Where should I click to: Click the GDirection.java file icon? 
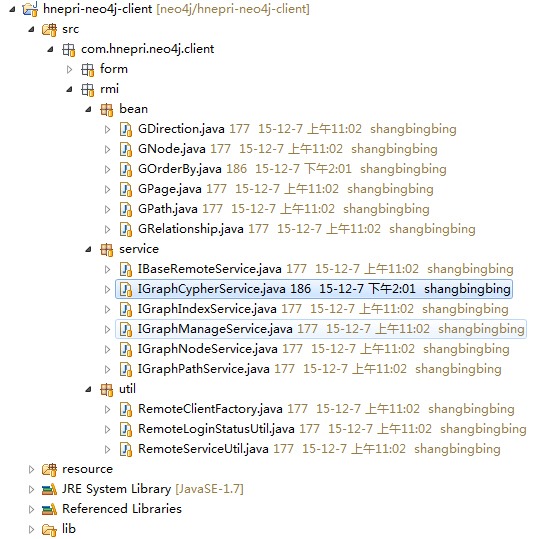click(126, 130)
